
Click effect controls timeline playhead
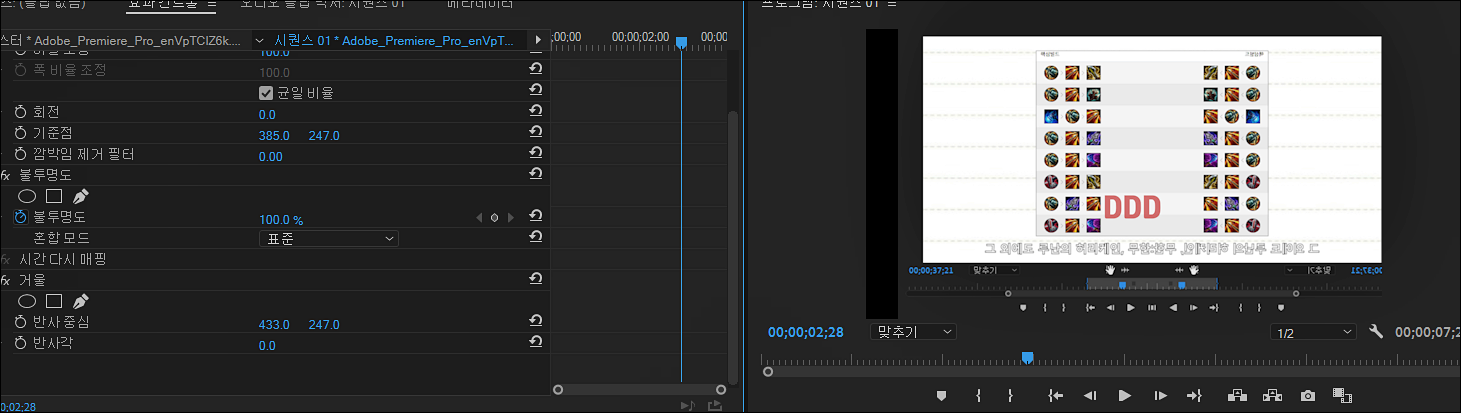click(681, 43)
